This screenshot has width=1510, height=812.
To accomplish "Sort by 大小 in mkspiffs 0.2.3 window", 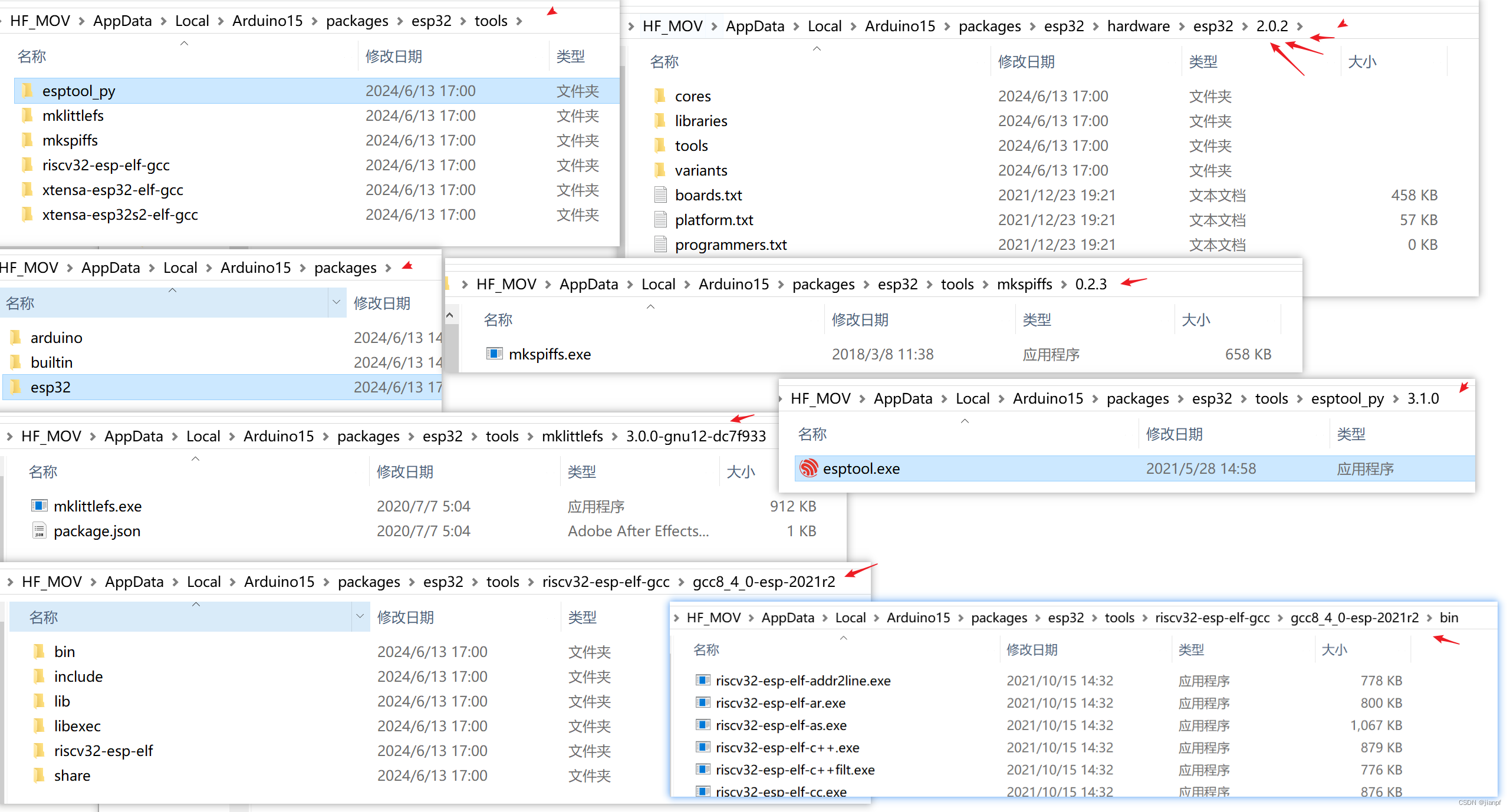I will 1196,320.
